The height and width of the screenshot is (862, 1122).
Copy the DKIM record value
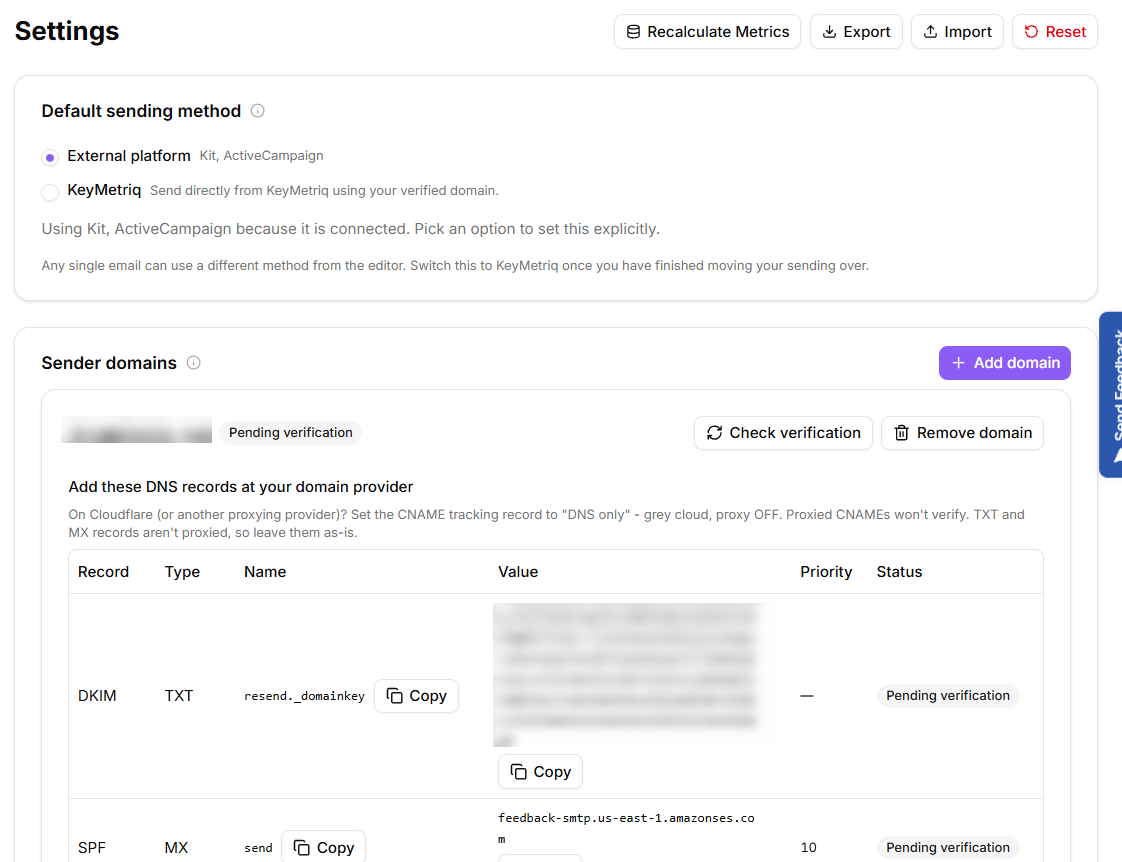[x=540, y=772]
